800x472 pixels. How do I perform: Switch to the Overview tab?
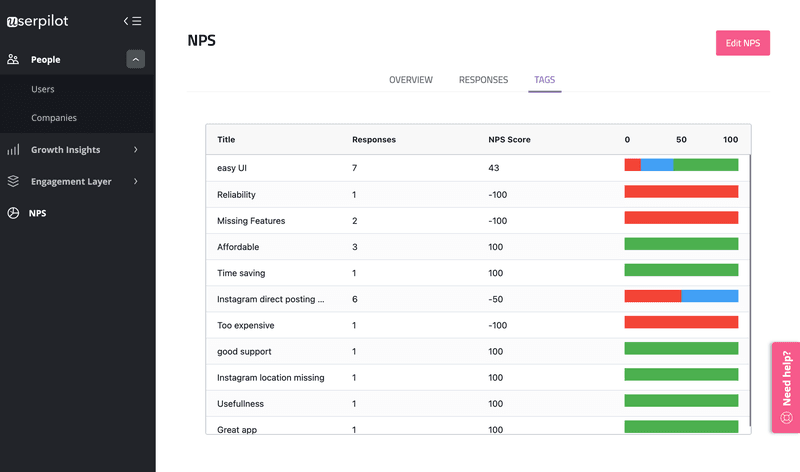click(410, 80)
